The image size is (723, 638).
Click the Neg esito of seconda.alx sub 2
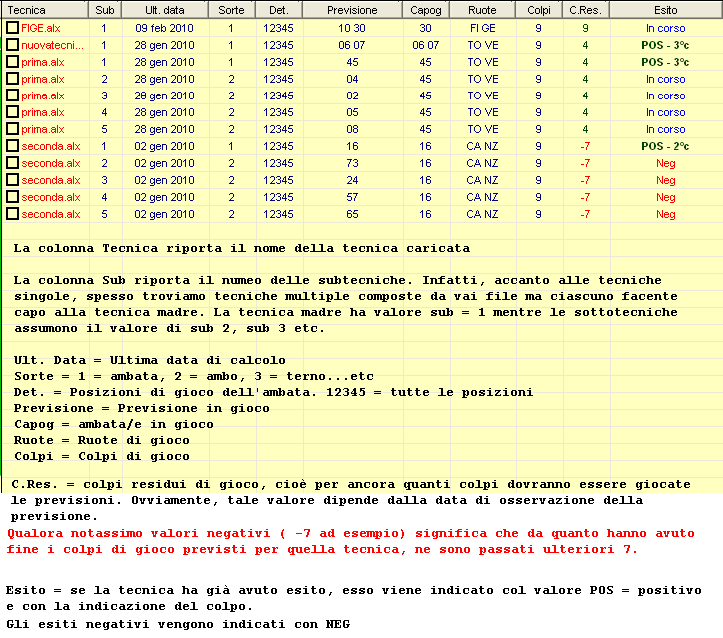666,163
